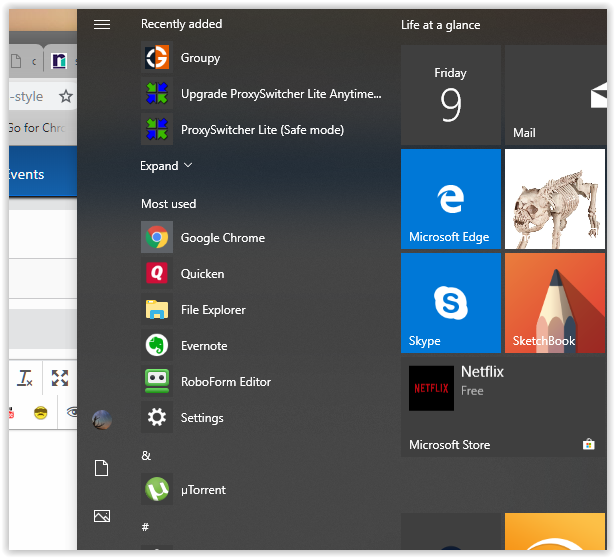This screenshot has height=558, width=615.
Task: Open the Mail tile
Action: coord(555,95)
